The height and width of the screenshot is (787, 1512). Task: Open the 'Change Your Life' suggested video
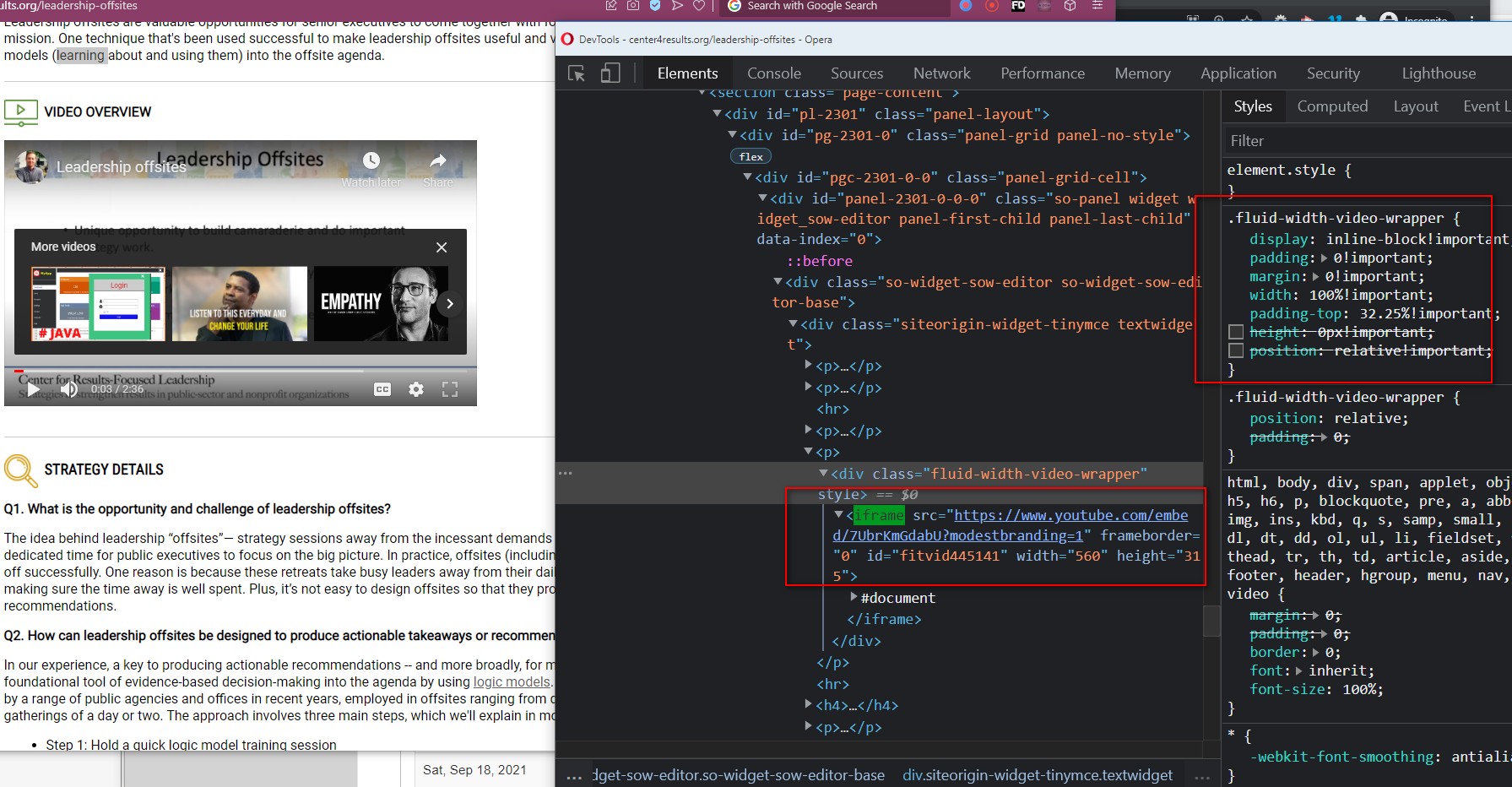(x=240, y=304)
